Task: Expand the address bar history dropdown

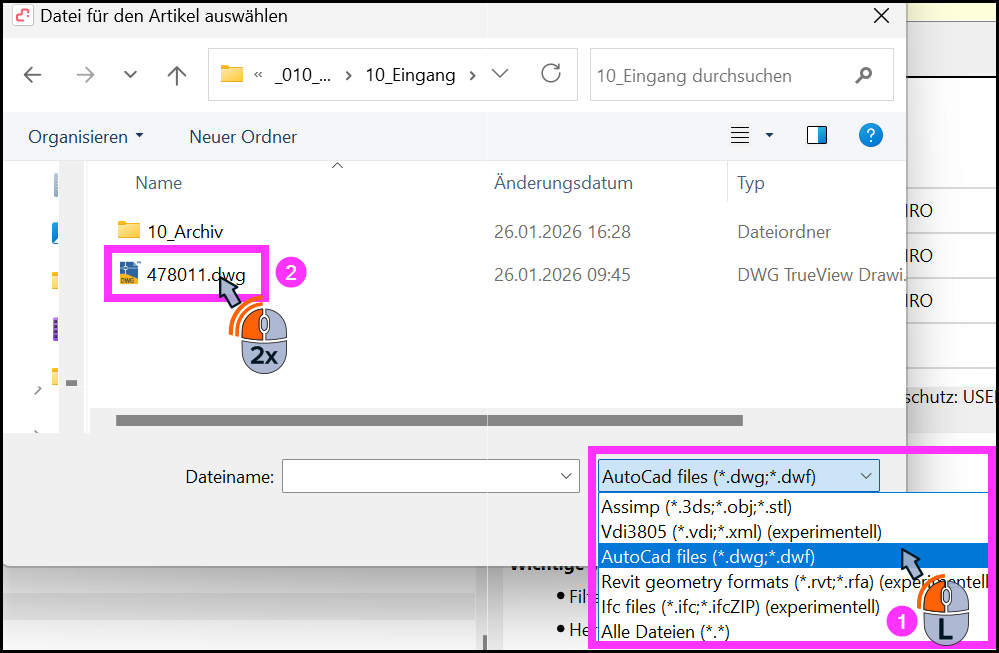Action: click(500, 74)
